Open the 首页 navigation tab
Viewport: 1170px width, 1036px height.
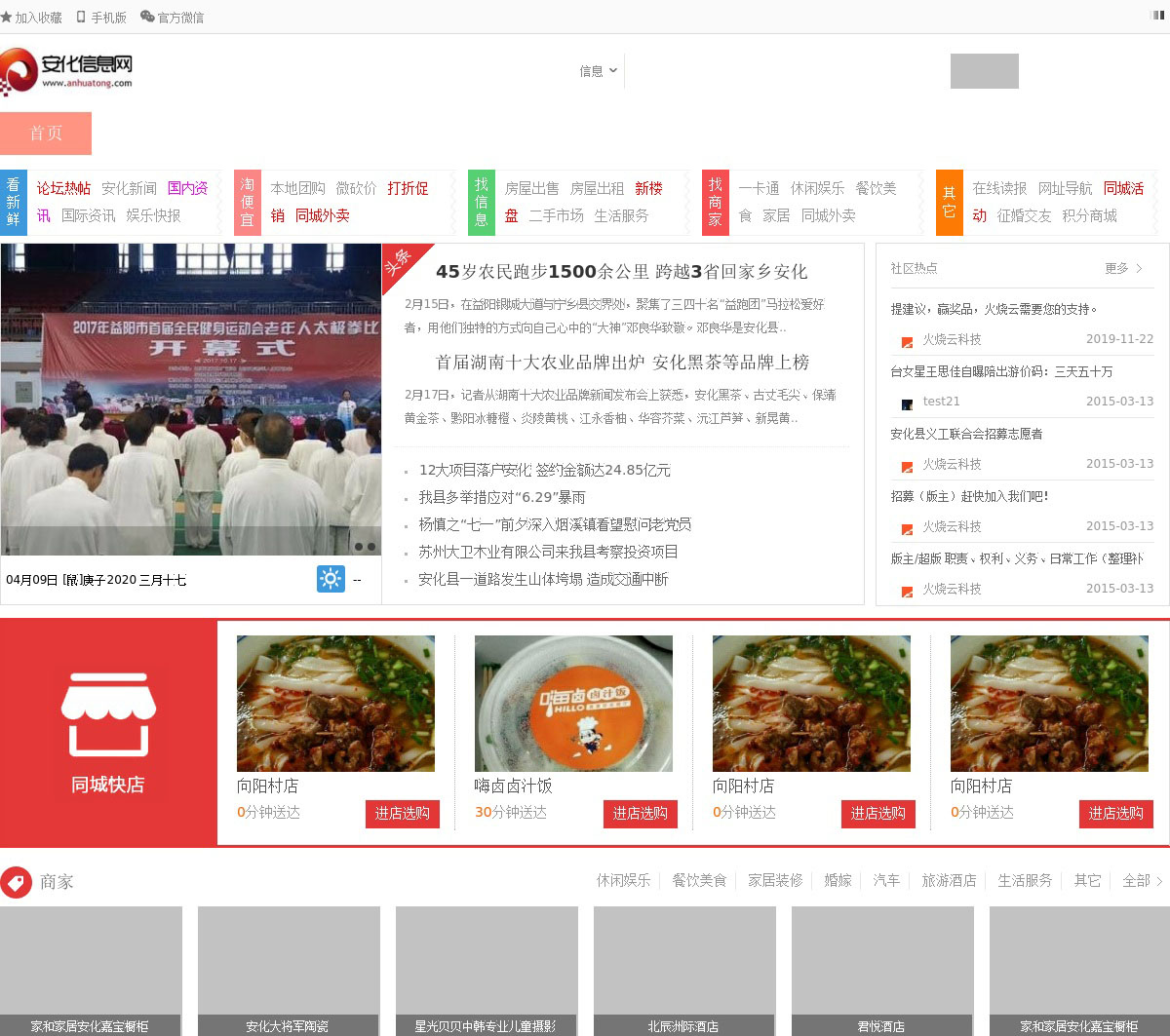pos(46,134)
